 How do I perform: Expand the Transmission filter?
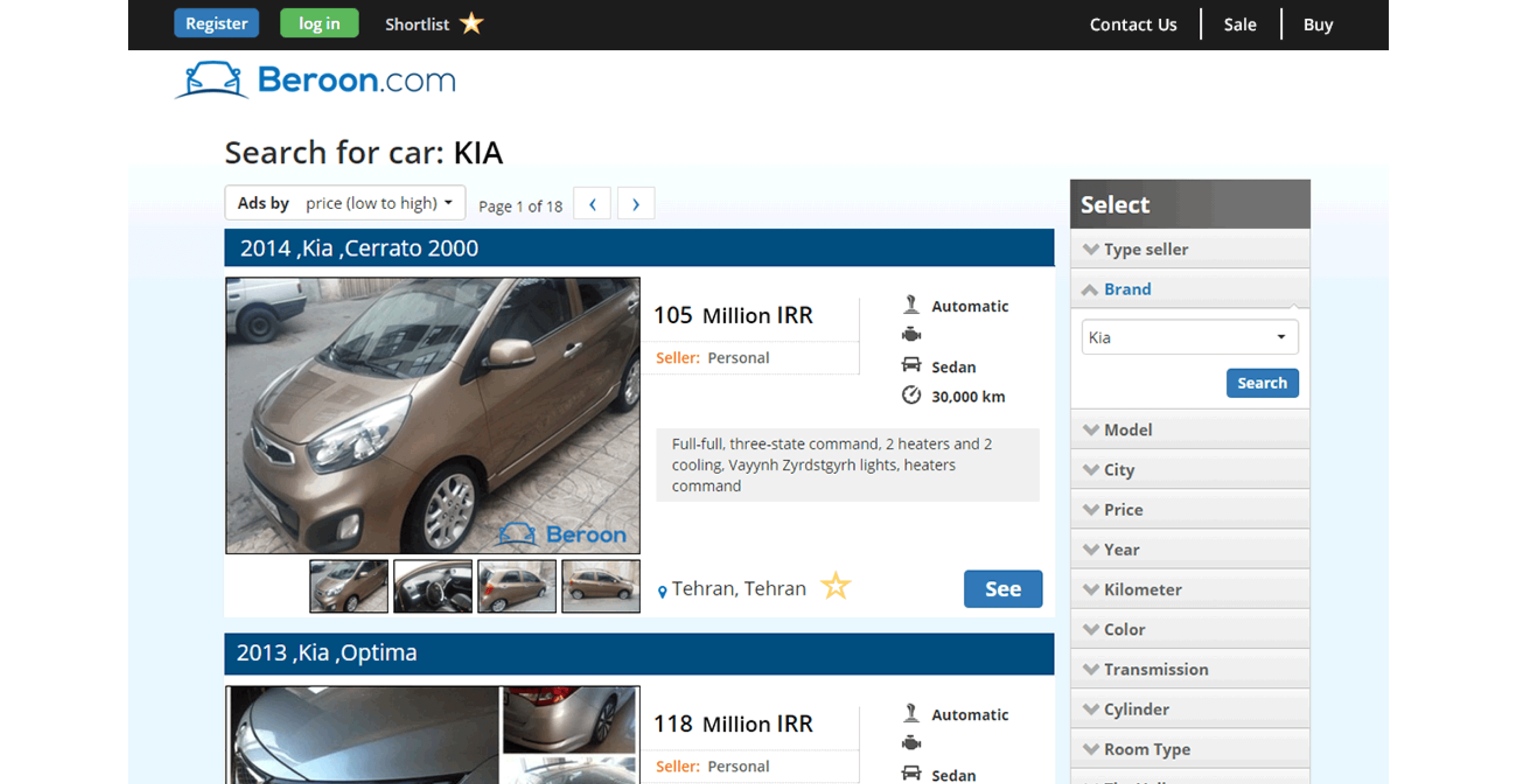pyautogui.click(x=1190, y=669)
